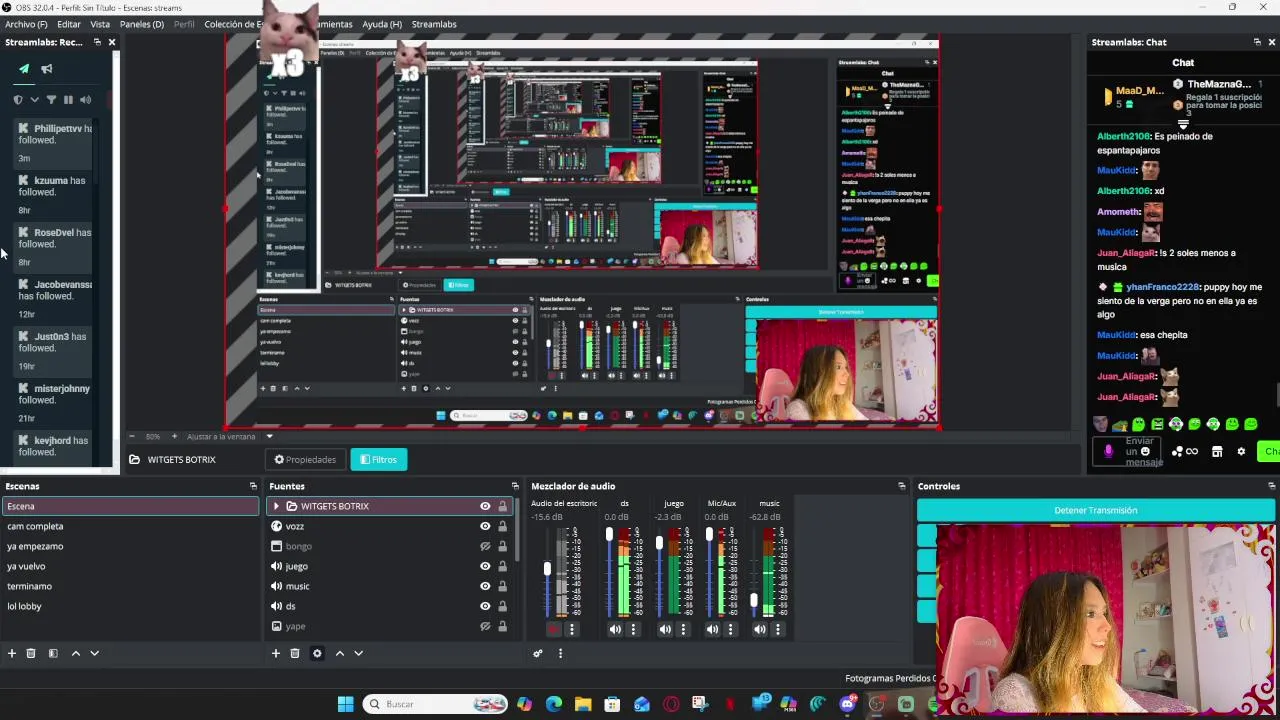Undock the Streamlabs Recent Events panel
This screenshot has width=1280, height=720.
pyautogui.click(x=97, y=42)
